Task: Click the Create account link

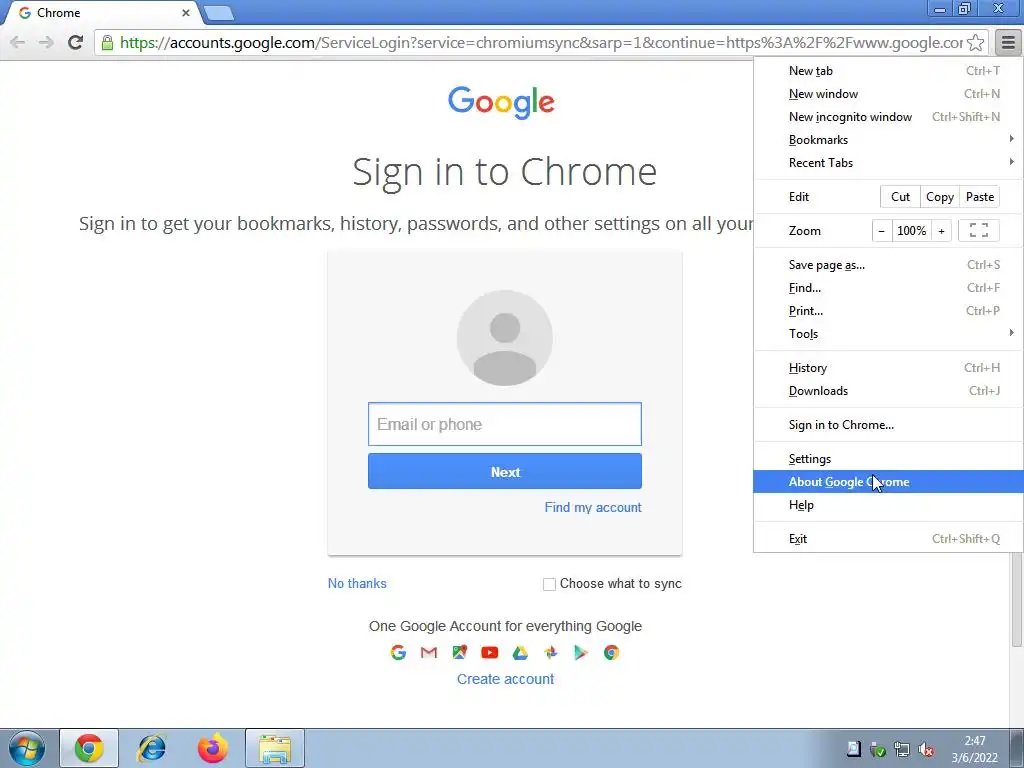Action: click(505, 679)
